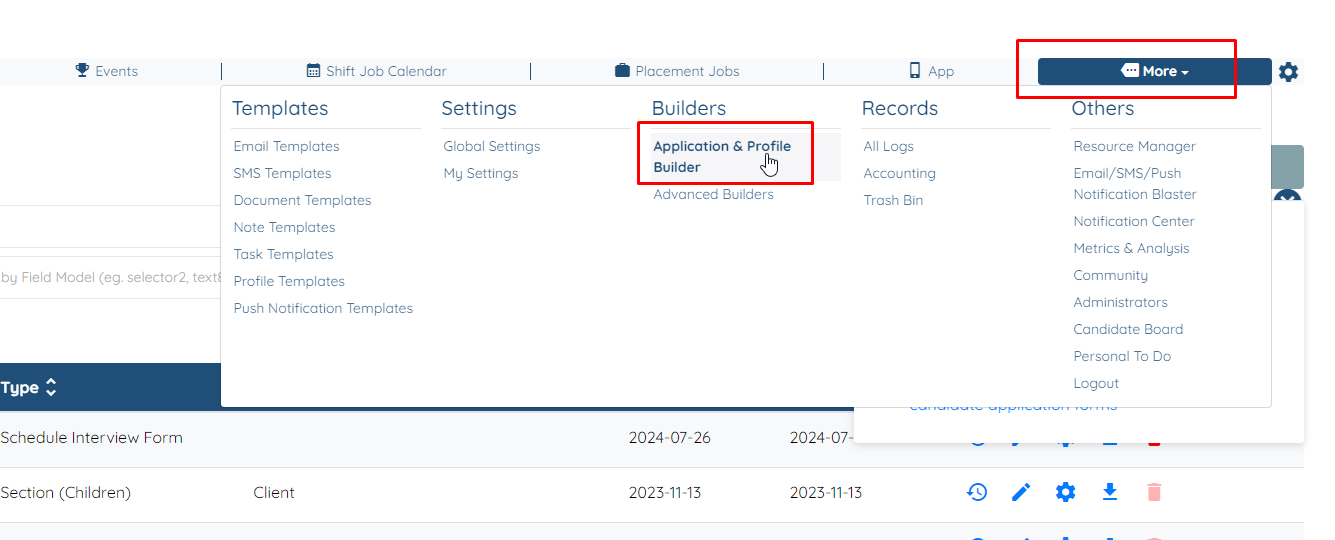Collapse the More dropdown menu

[1154, 71]
